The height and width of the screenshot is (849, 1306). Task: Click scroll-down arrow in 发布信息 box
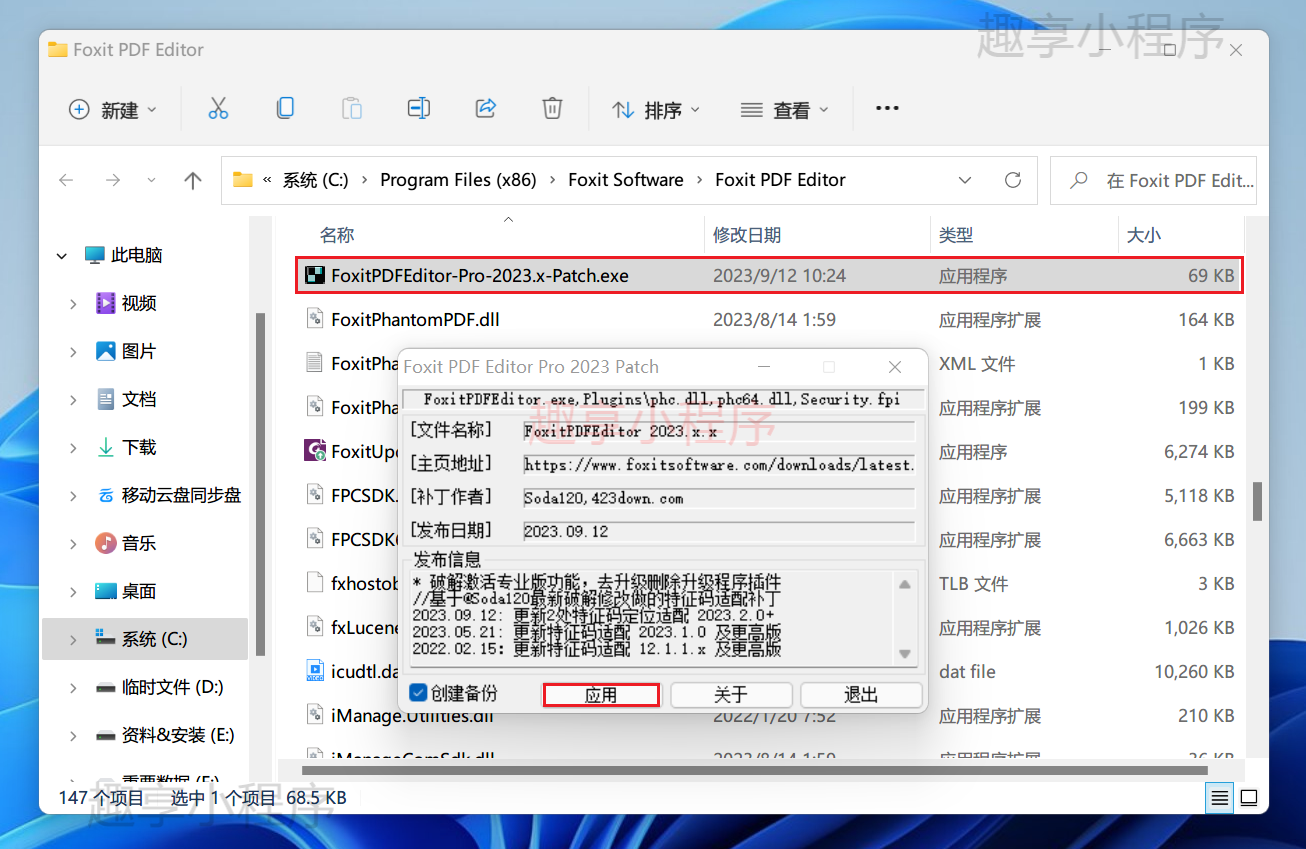[904, 654]
